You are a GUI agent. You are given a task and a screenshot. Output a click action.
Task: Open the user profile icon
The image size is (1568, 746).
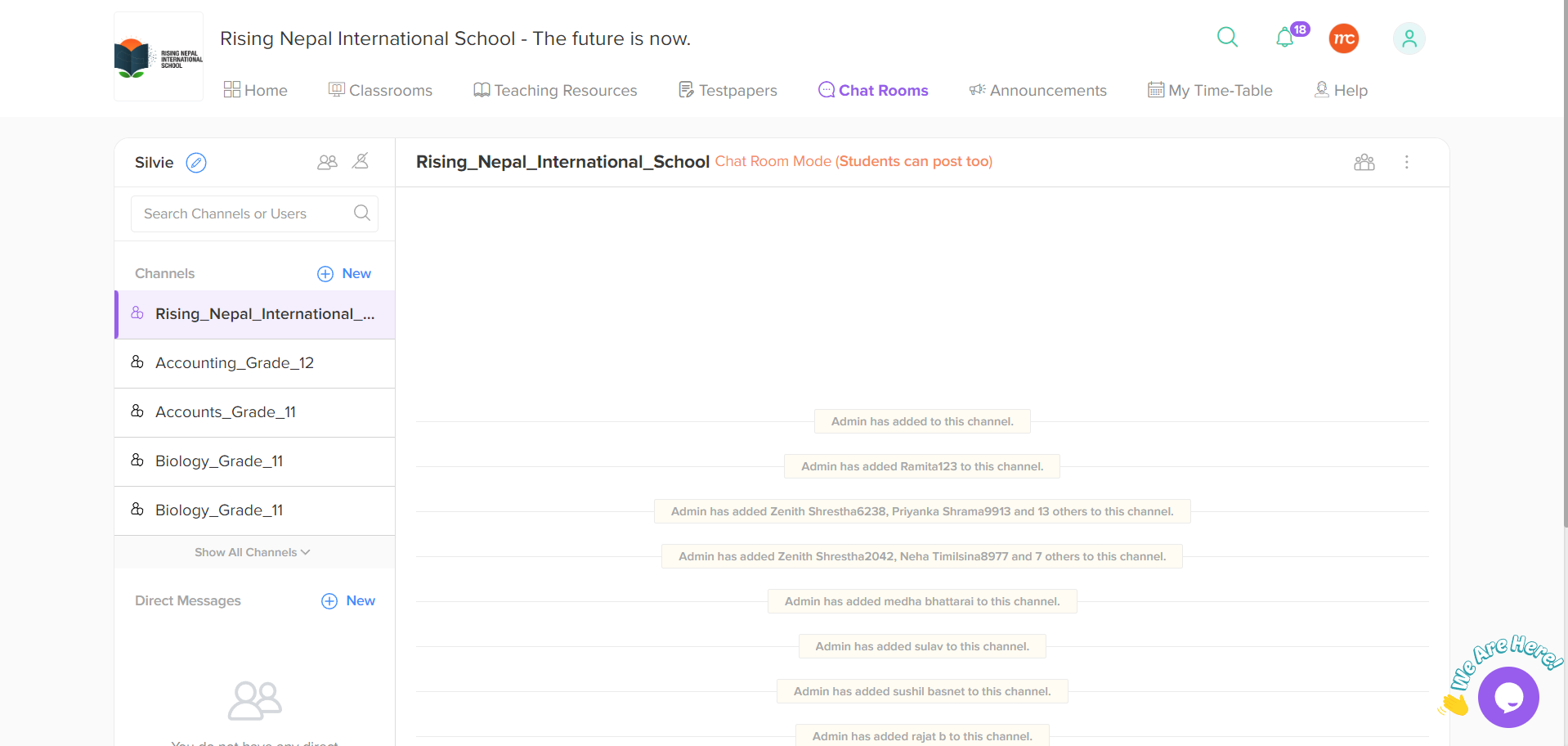(x=1409, y=38)
